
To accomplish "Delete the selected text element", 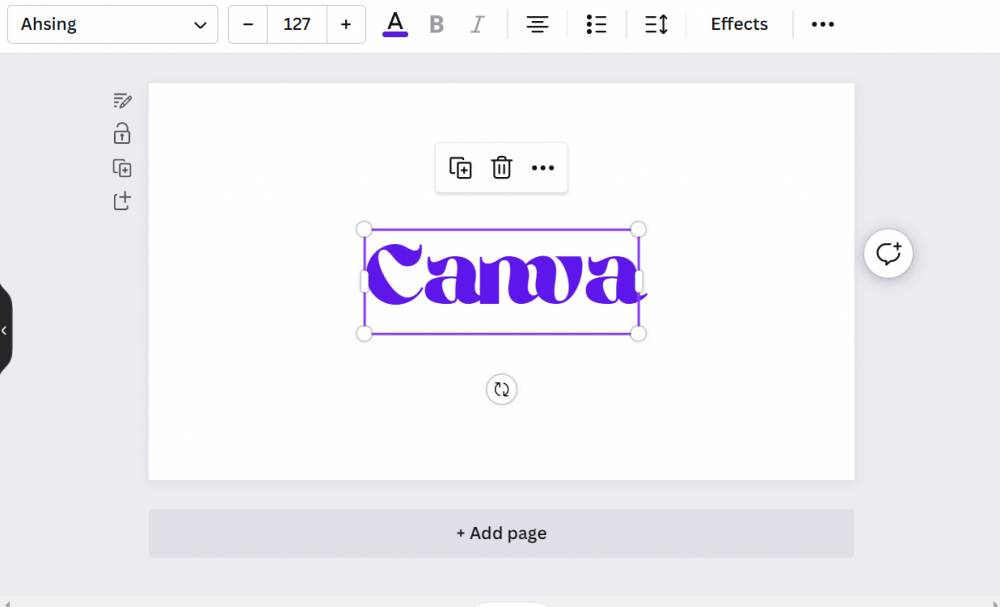I will [x=501, y=168].
